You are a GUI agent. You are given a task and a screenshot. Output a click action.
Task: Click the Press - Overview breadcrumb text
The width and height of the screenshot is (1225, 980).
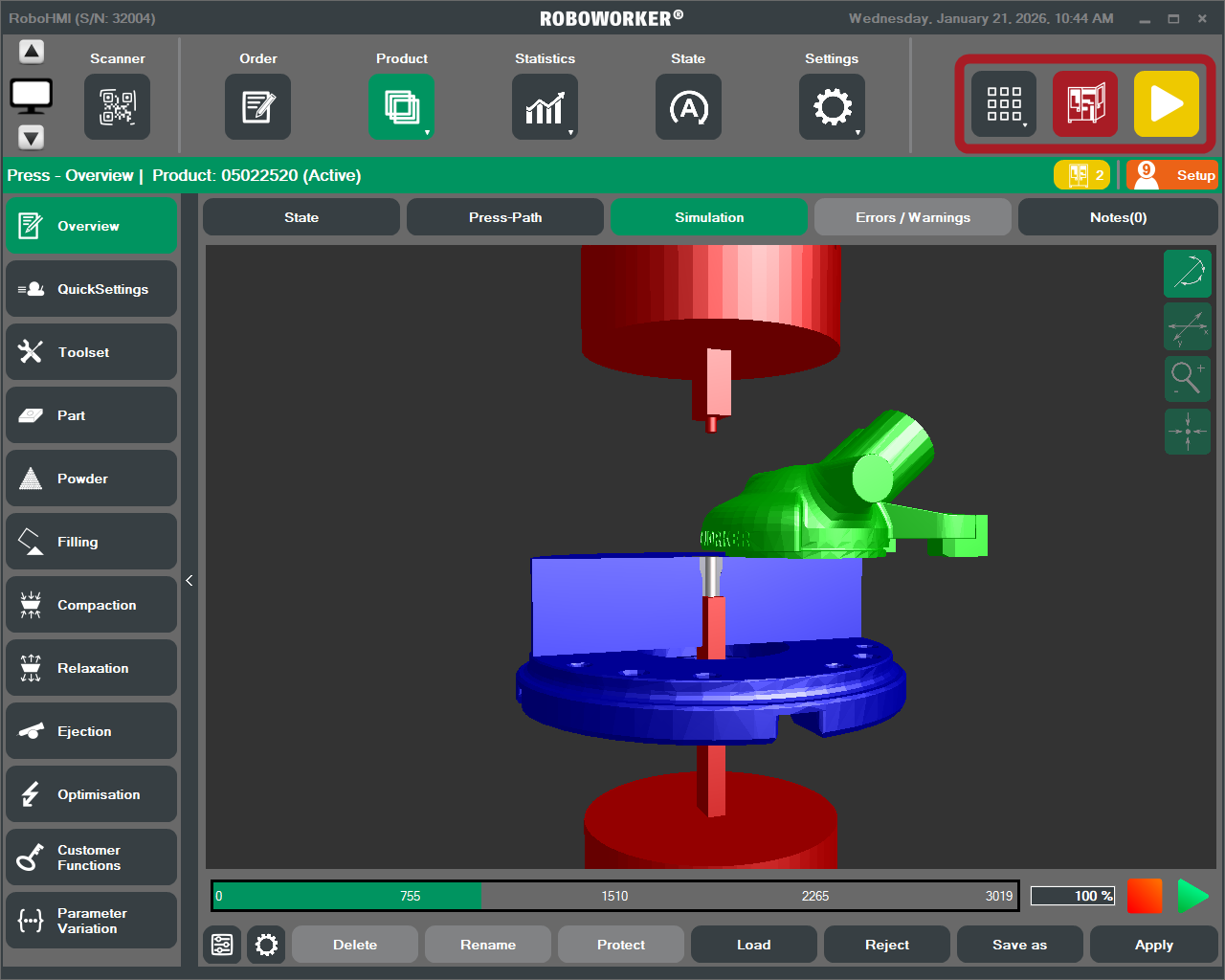point(70,175)
